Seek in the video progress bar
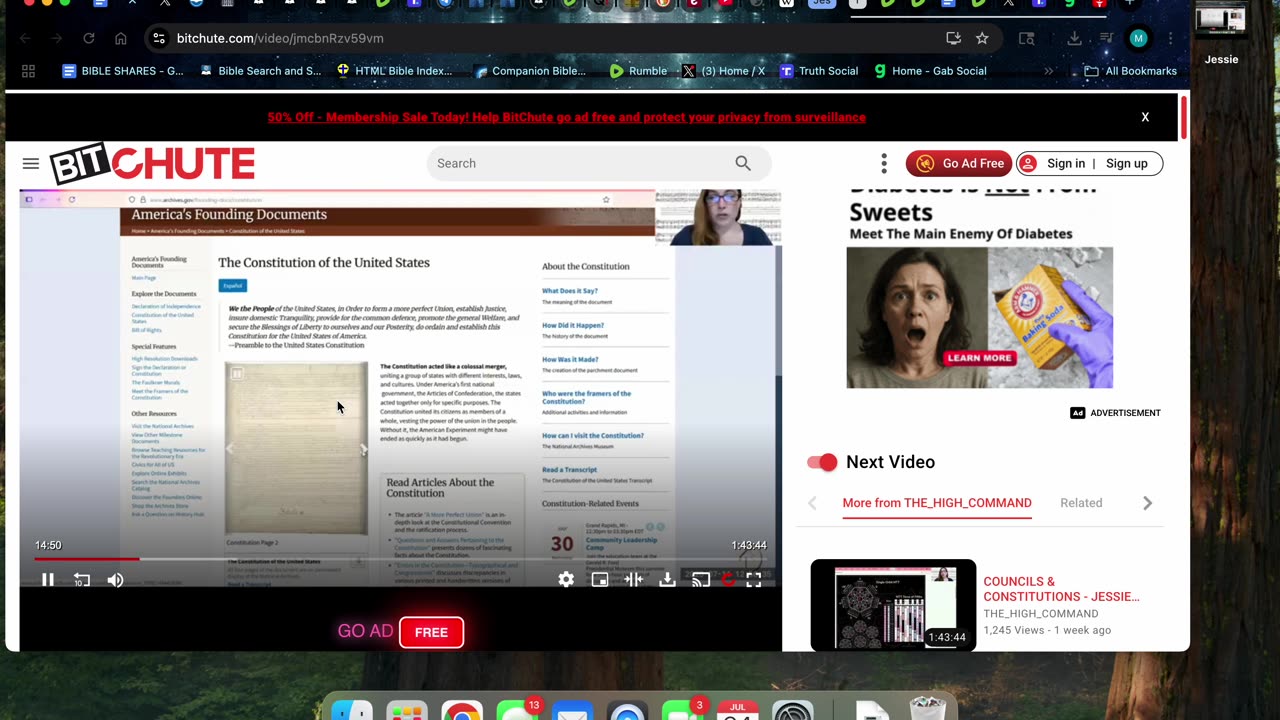Image resolution: width=1280 pixels, height=720 pixels. coord(401,559)
